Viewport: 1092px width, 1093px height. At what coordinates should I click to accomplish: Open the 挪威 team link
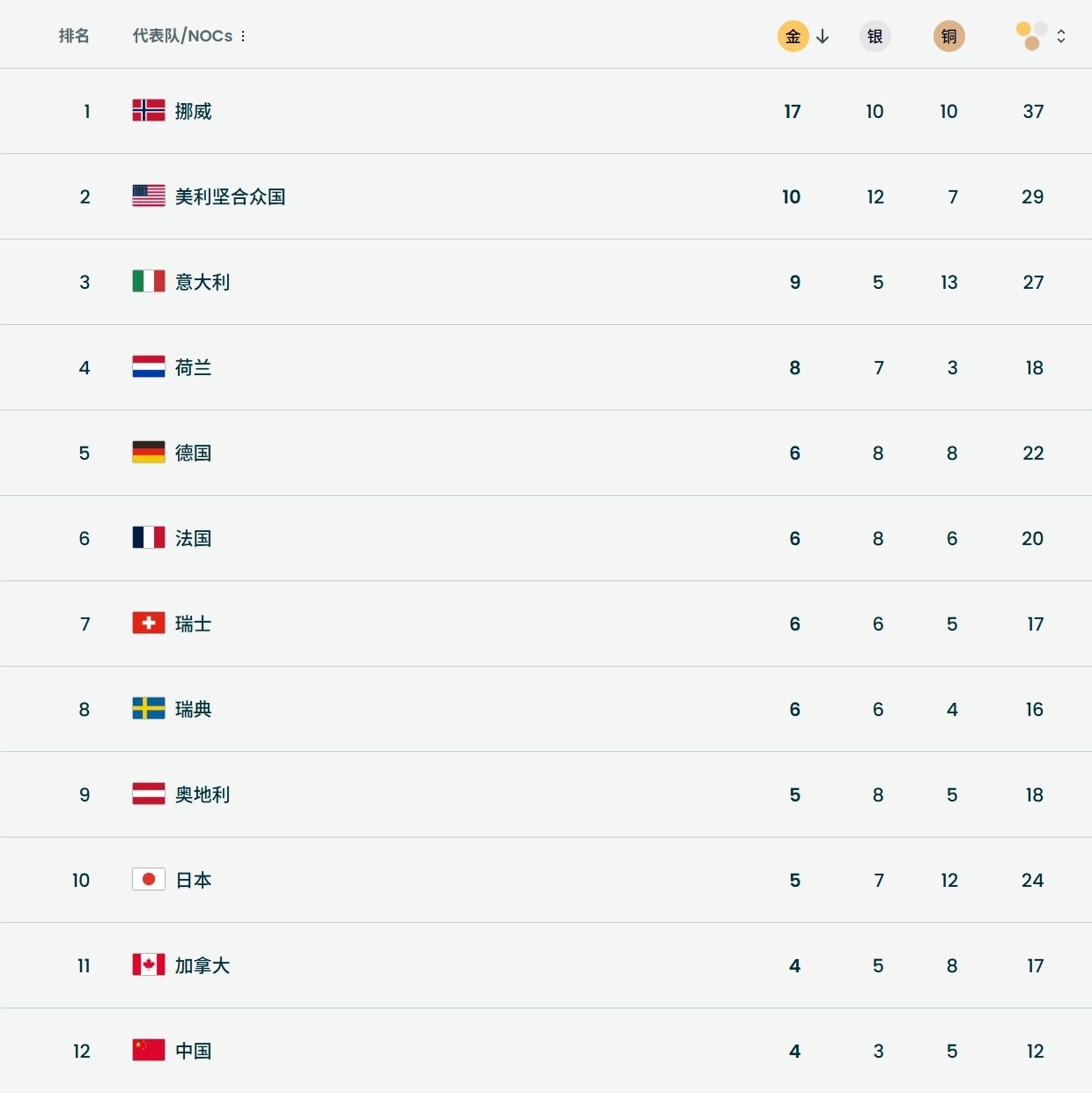(x=193, y=111)
